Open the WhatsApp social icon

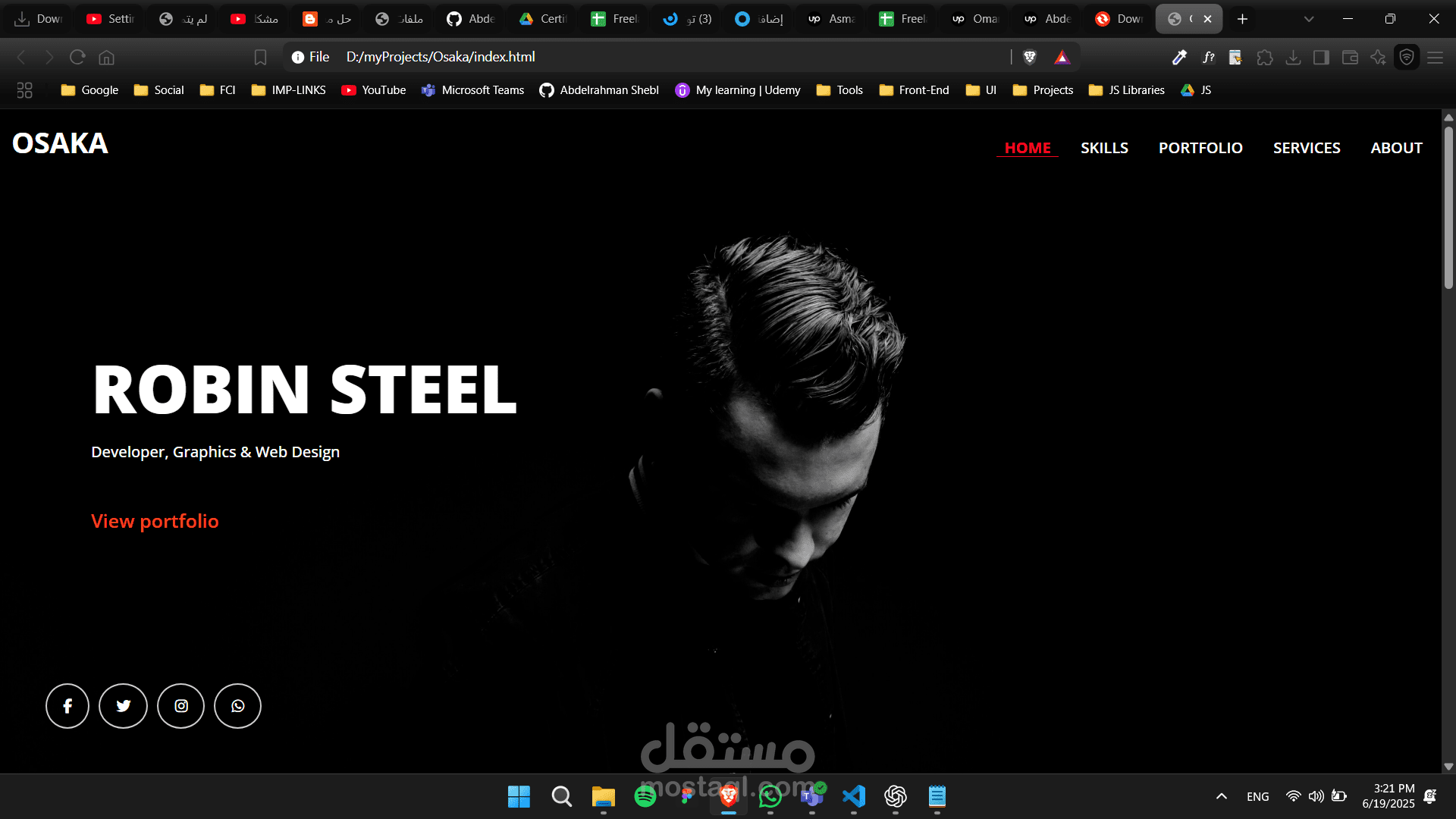tap(237, 706)
